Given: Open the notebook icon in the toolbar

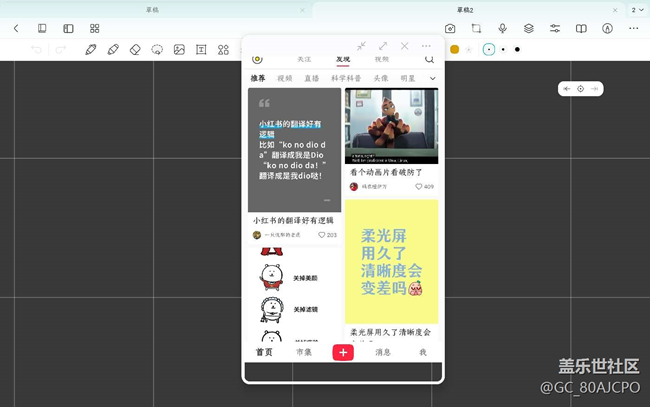Looking at the screenshot, I should (42, 28).
